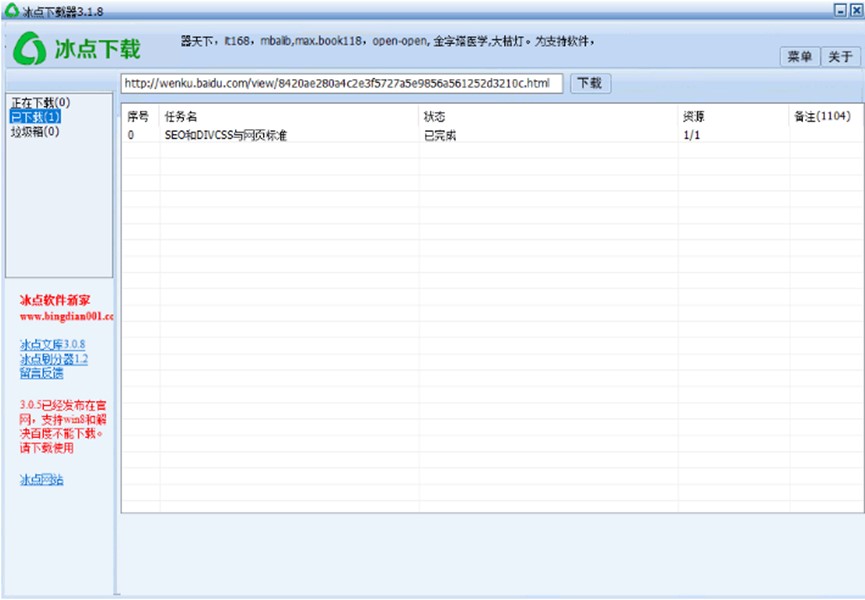This screenshot has height=600, width=865.
Task: Close the 冰点下载器 window
Action: click(857, 10)
